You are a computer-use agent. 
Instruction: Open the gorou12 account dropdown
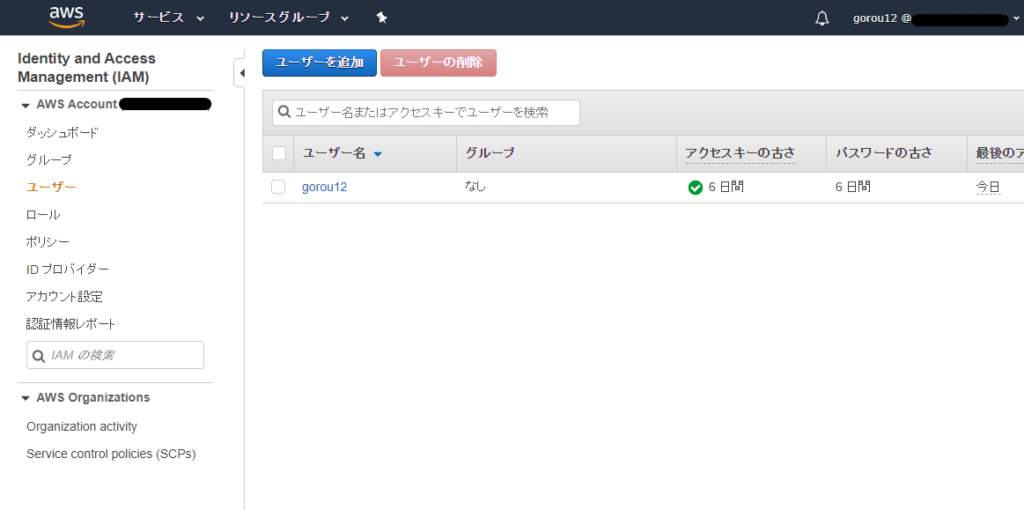point(936,18)
